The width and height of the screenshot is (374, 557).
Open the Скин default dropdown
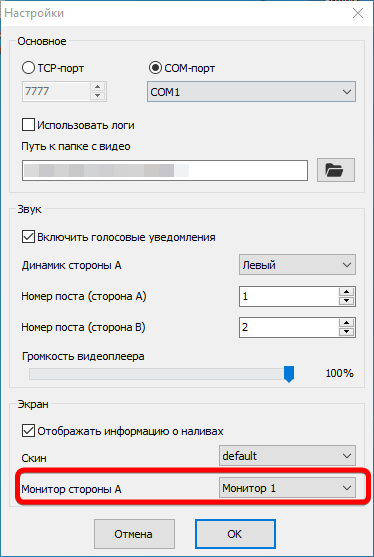click(x=287, y=456)
